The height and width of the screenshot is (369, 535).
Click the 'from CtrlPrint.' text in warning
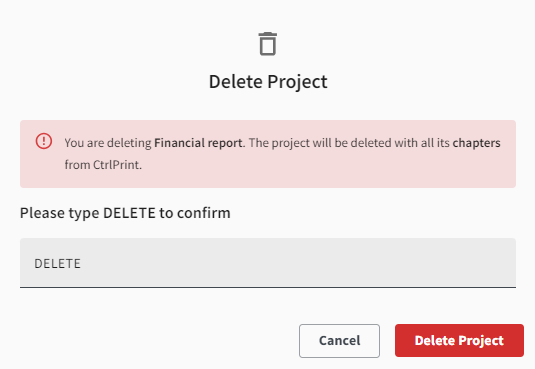[x=103, y=165]
